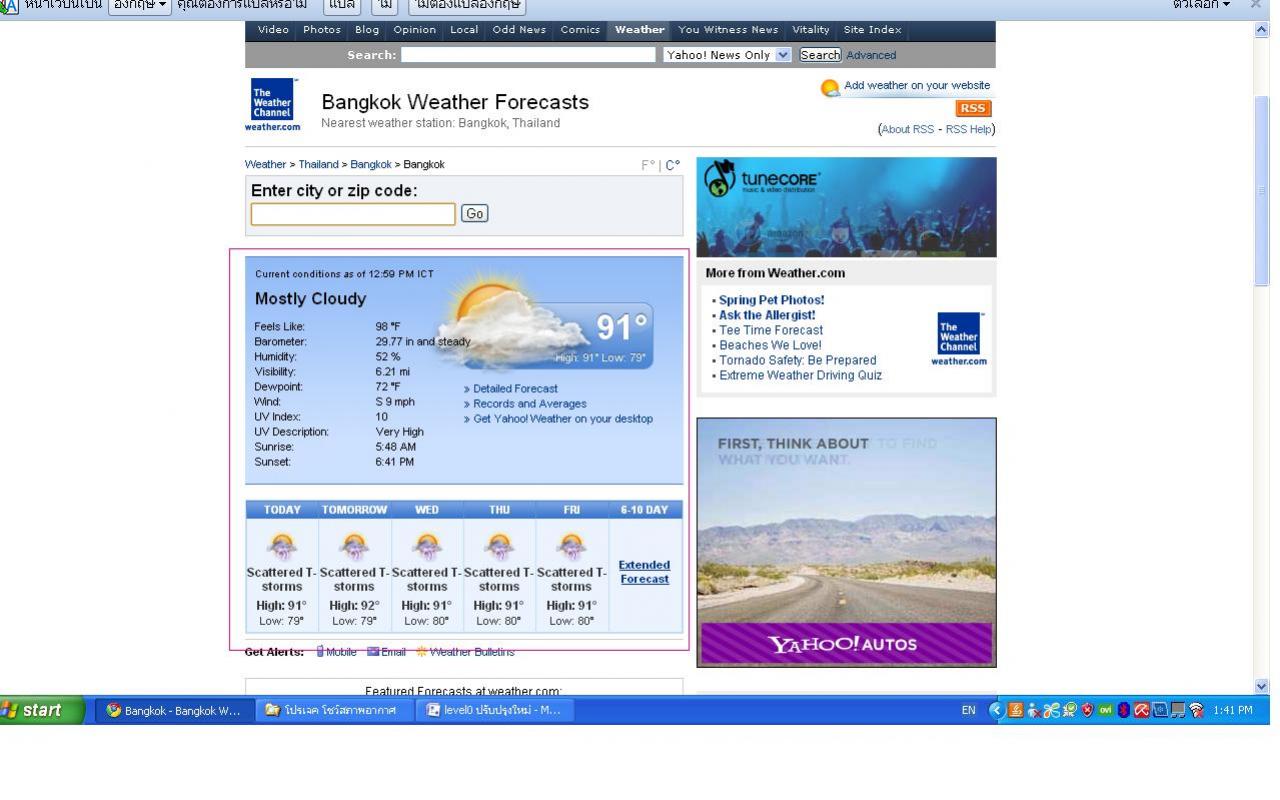Open the Records and Averages link
This screenshot has height=800, width=1280.
(530, 403)
